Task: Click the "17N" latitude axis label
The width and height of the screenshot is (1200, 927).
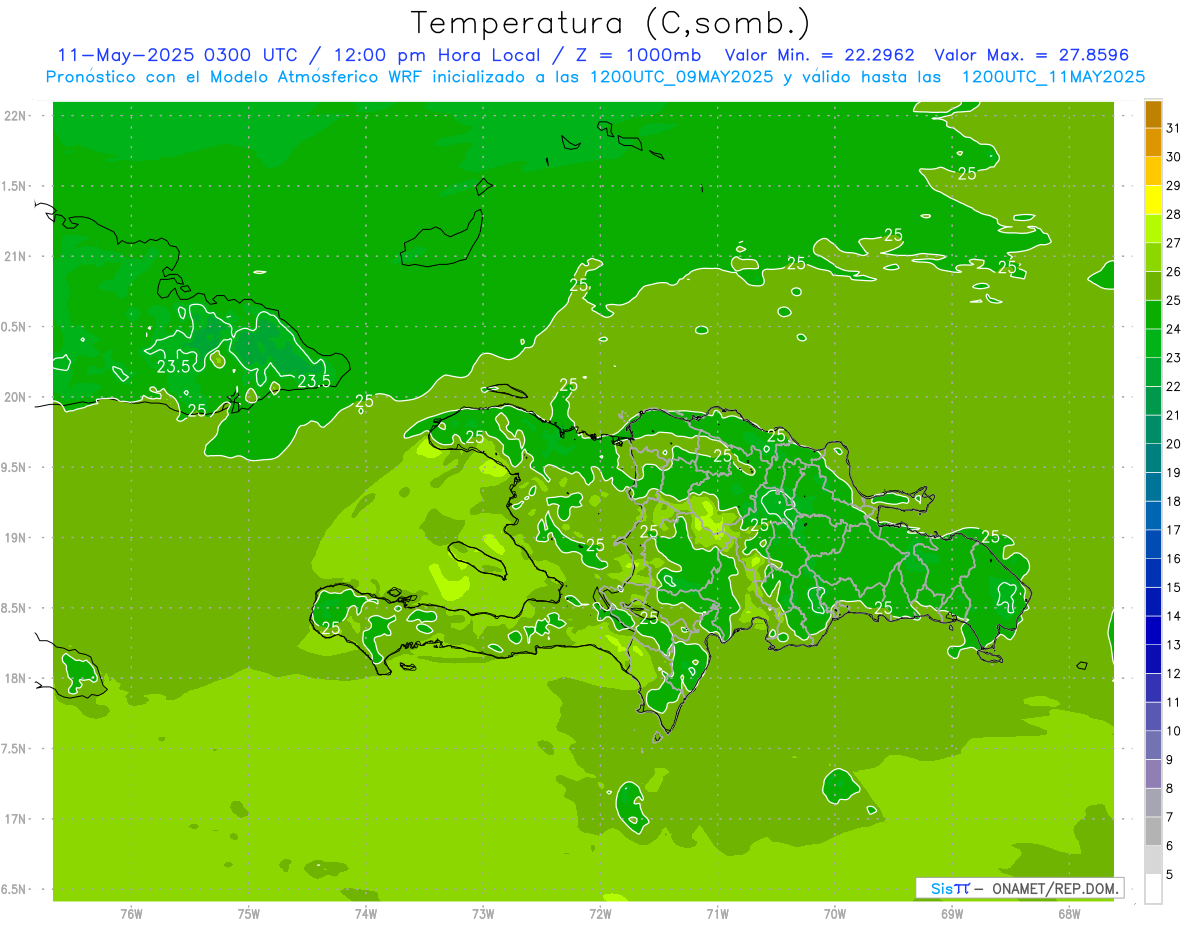Action: click(17, 820)
